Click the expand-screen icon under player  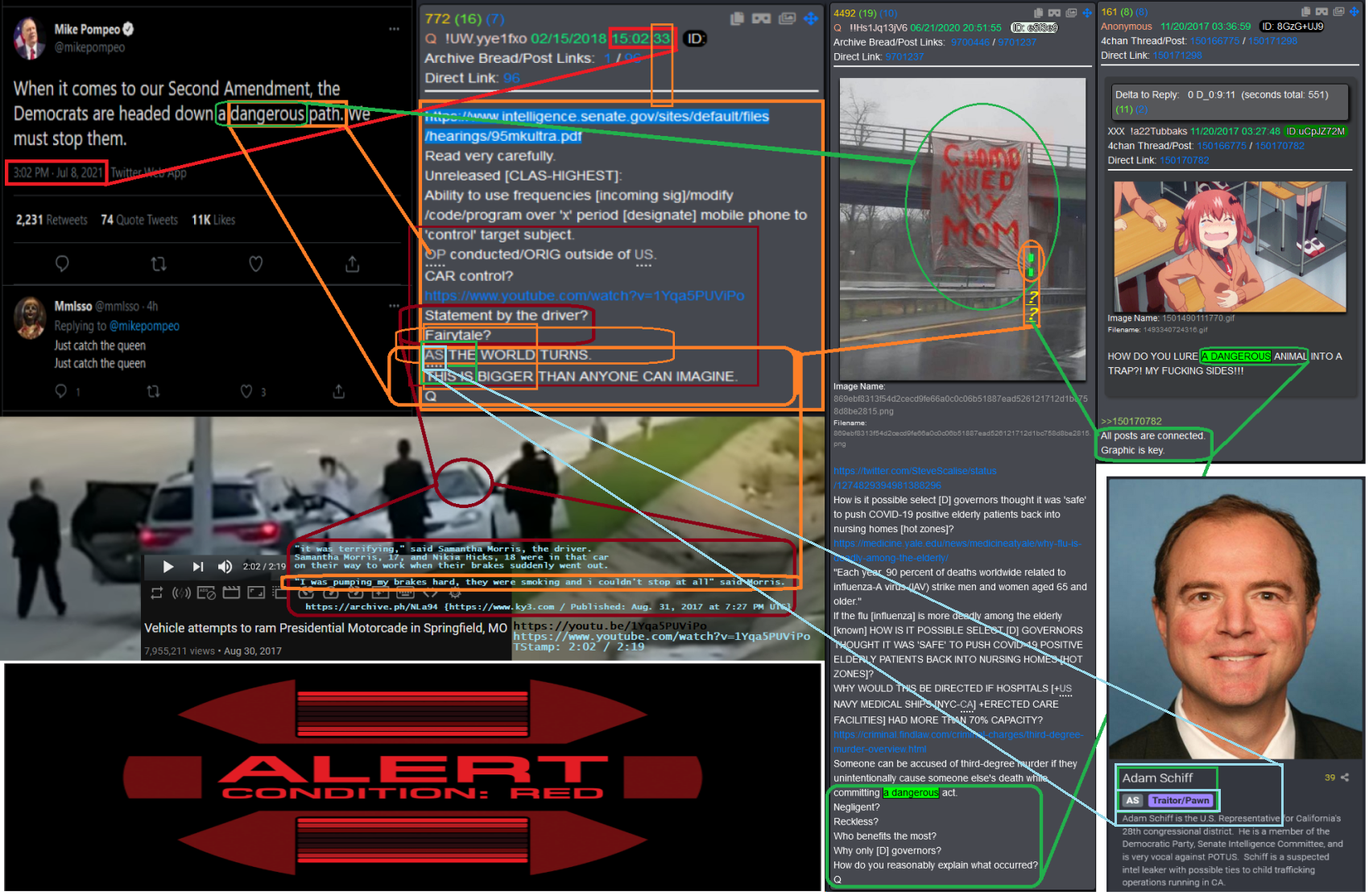[256, 593]
